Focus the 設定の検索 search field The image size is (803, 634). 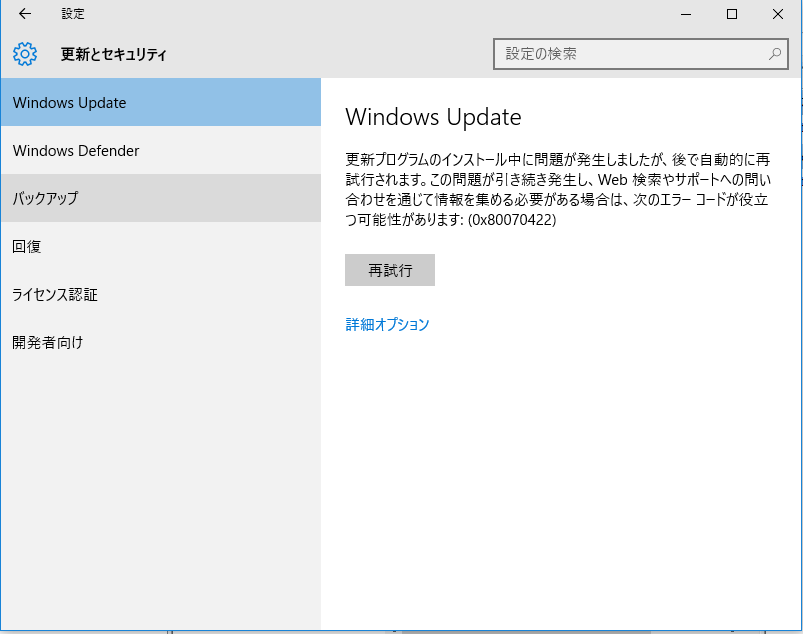coord(641,54)
